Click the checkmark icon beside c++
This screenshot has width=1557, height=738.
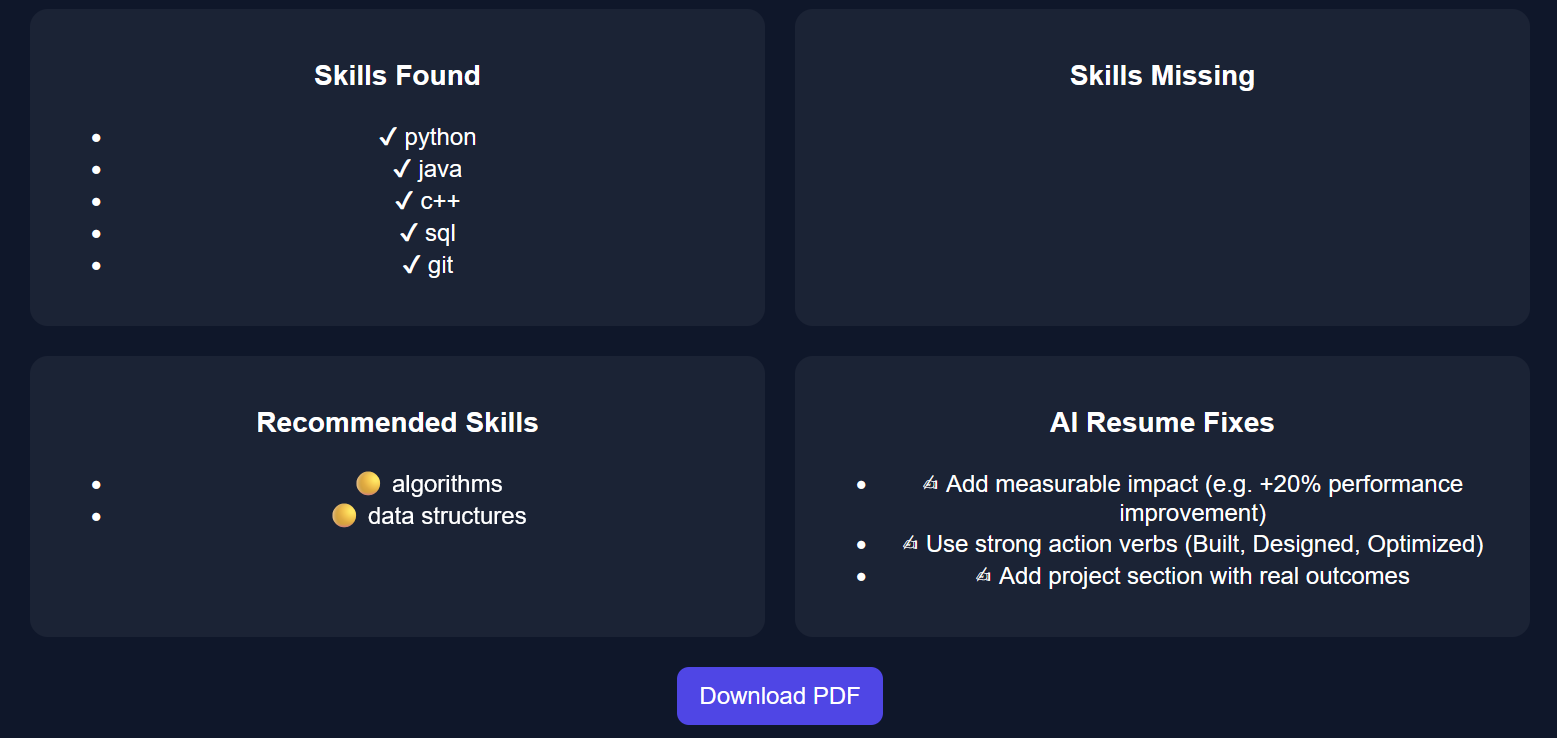point(404,201)
